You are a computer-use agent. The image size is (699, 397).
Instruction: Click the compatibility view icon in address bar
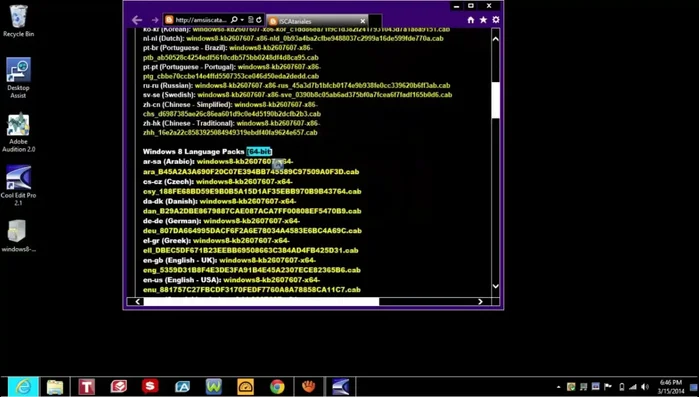251,20
